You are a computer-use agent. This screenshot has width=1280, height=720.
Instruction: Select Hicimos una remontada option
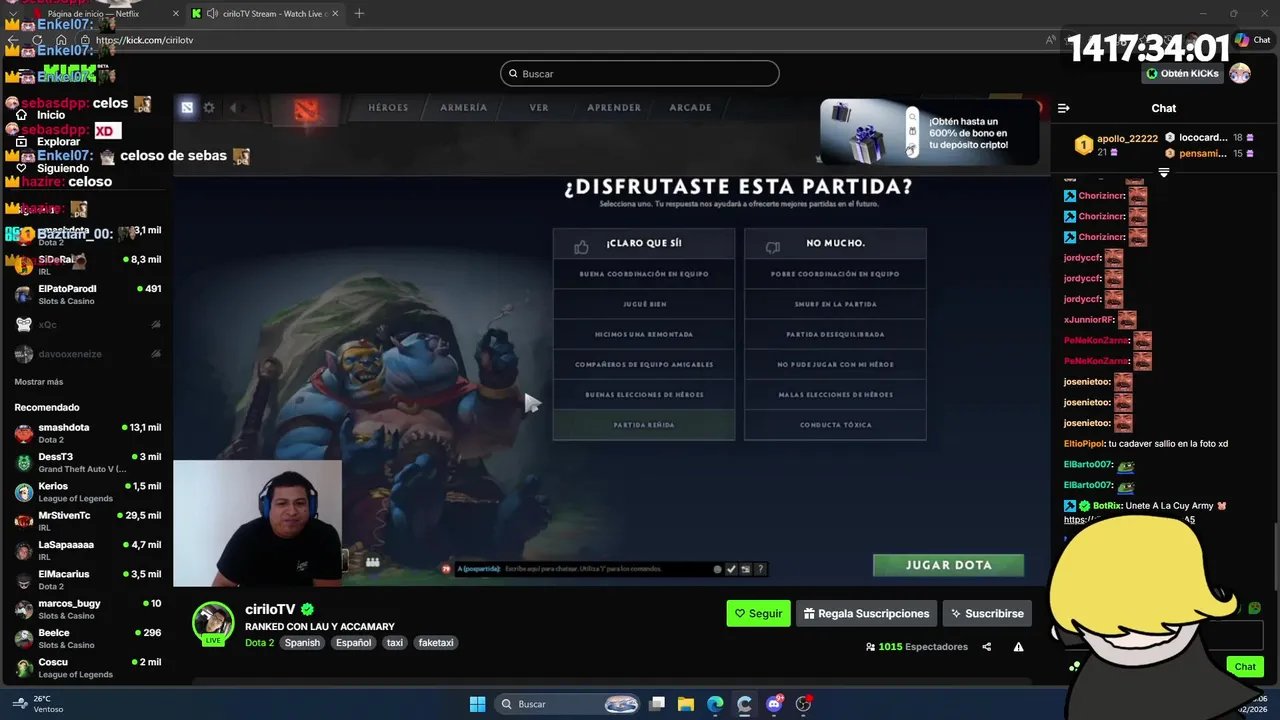[644, 334]
